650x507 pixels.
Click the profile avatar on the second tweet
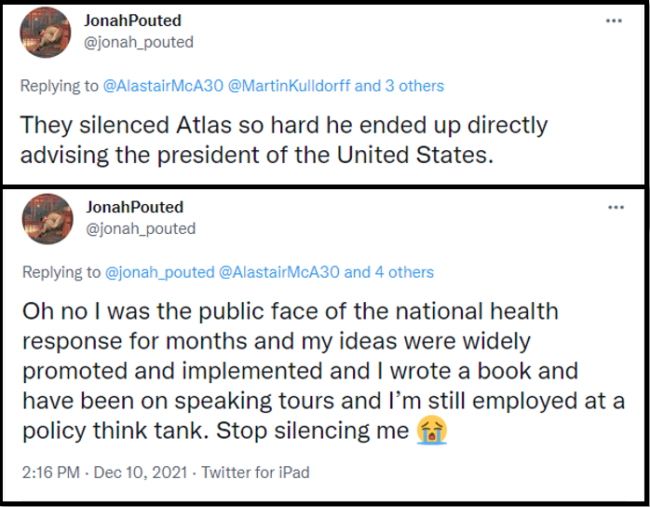45,219
